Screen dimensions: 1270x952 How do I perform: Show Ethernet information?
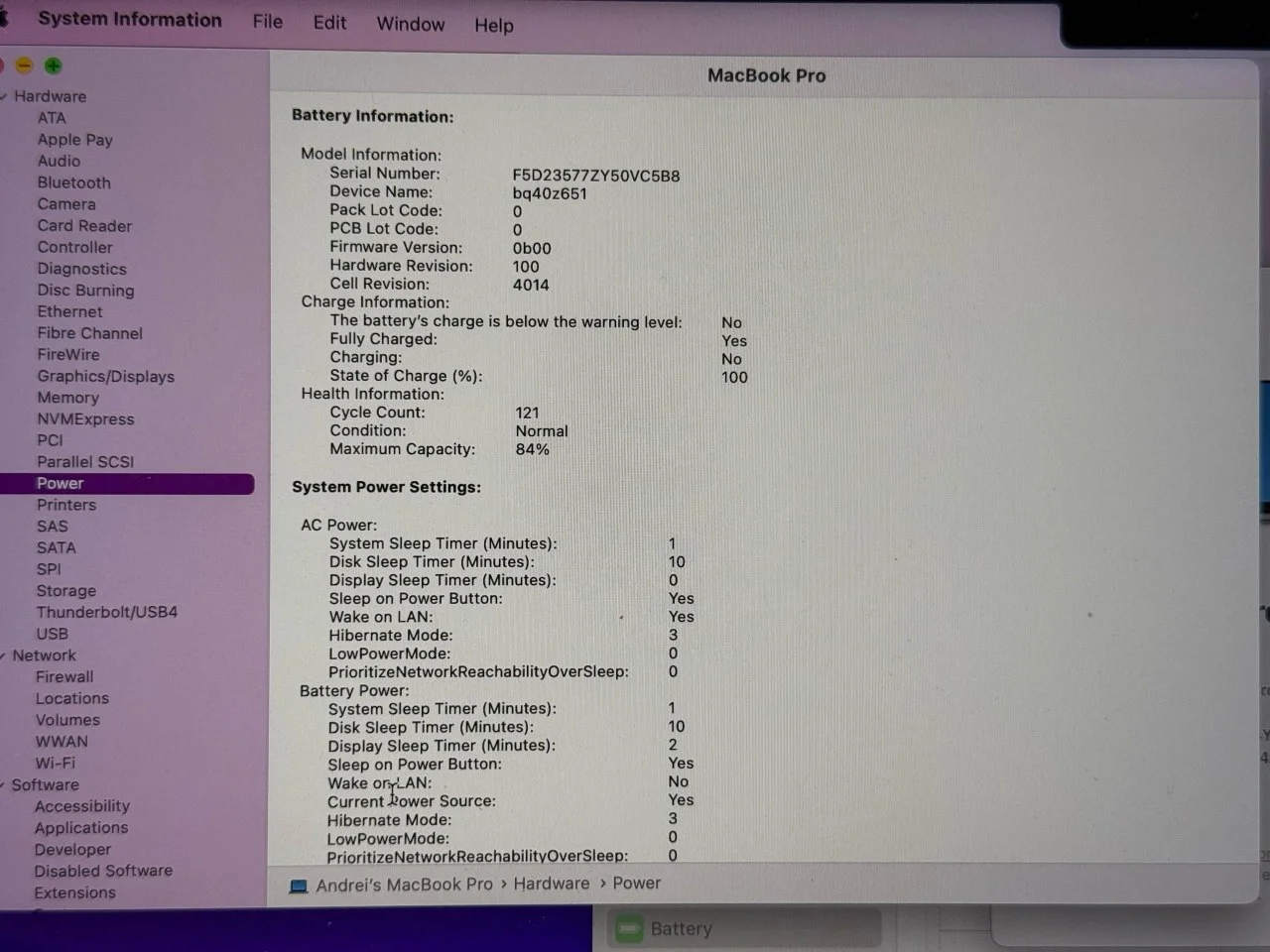tap(70, 311)
